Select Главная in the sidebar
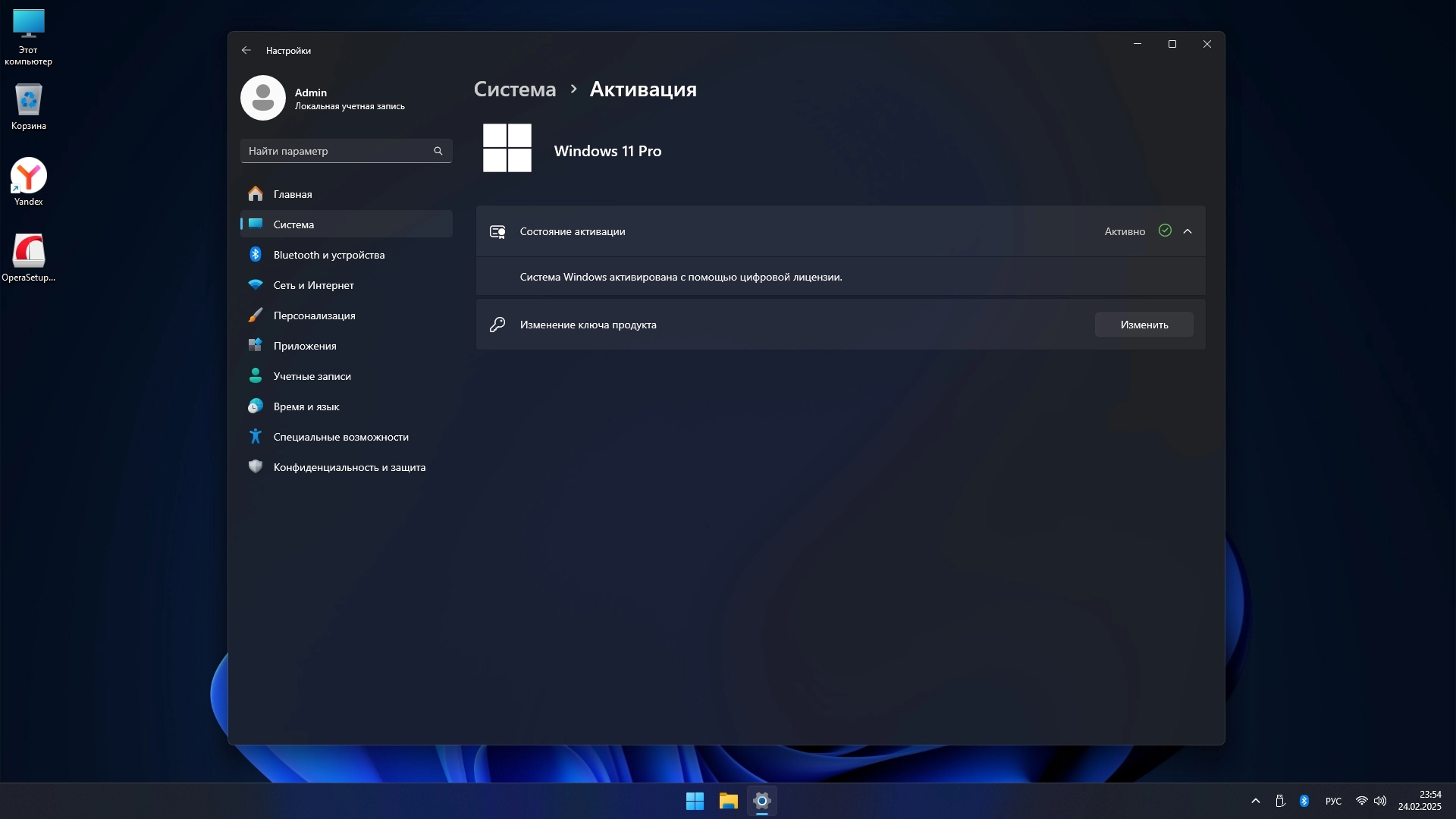This screenshot has height=819, width=1456. point(293,194)
